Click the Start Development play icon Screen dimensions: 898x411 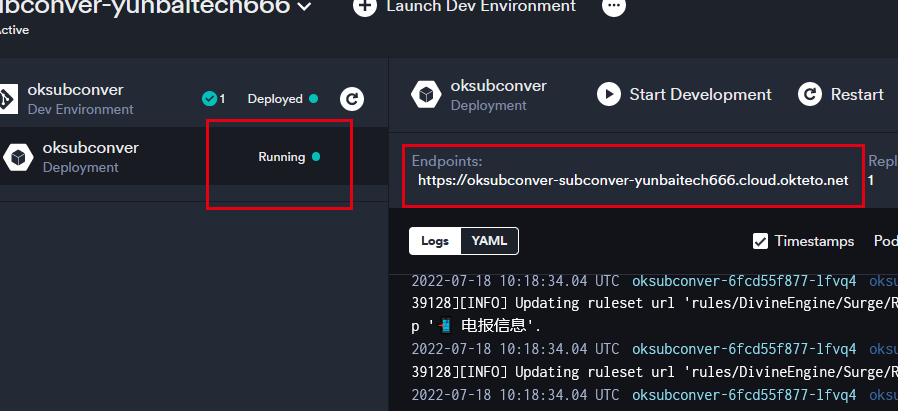(609, 94)
